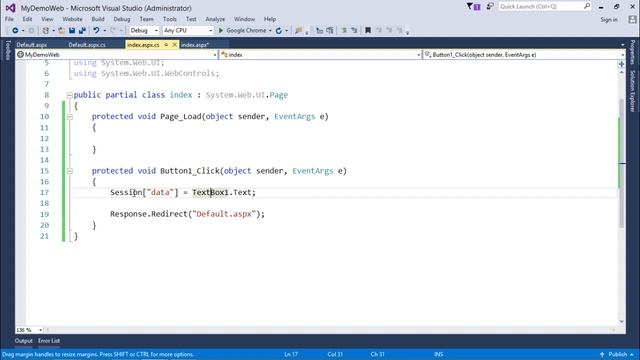
Task: Open the Google Chrome browser dropdown arrow
Action: (x=270, y=31)
